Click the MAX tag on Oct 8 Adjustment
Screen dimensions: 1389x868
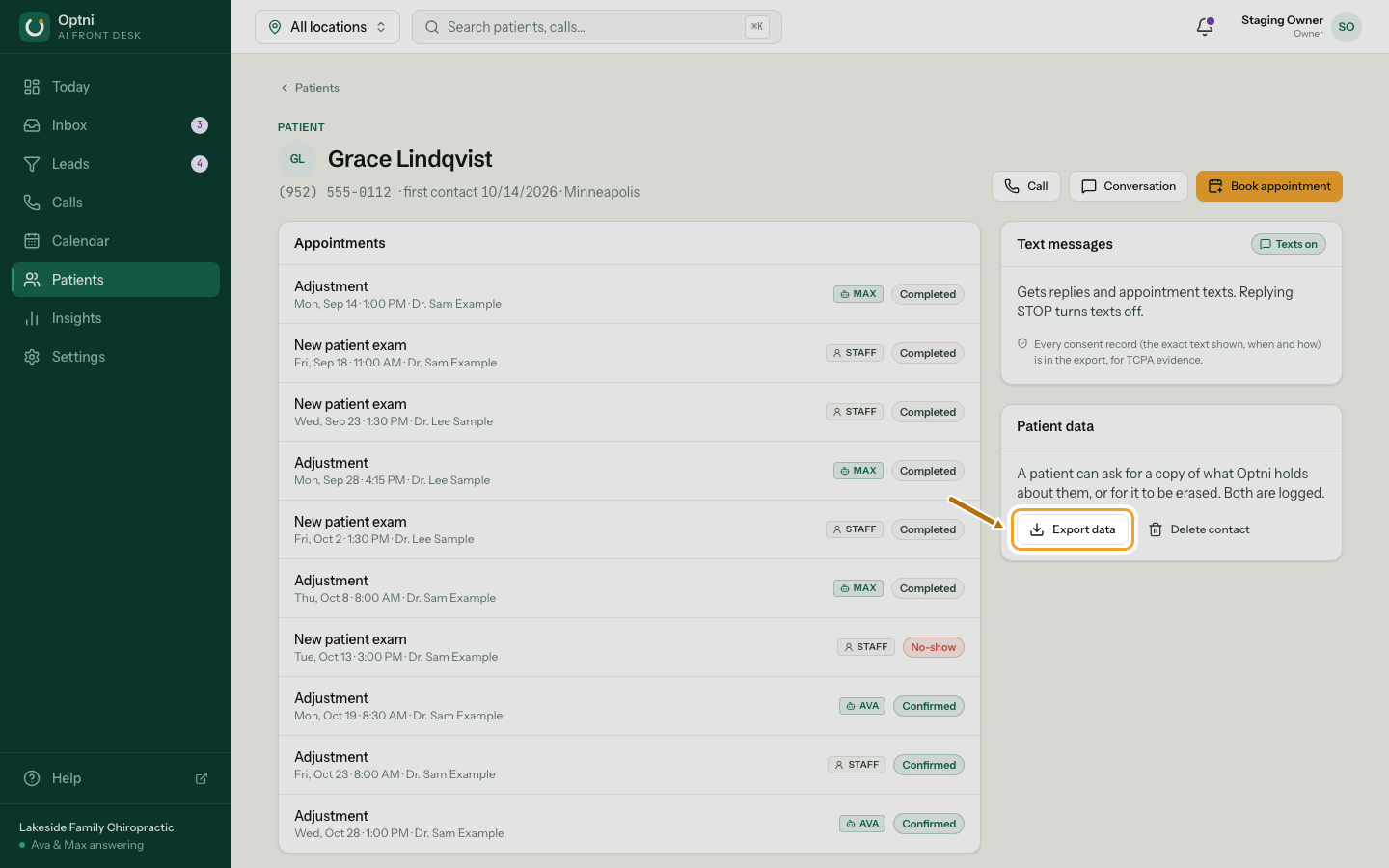[858, 588]
